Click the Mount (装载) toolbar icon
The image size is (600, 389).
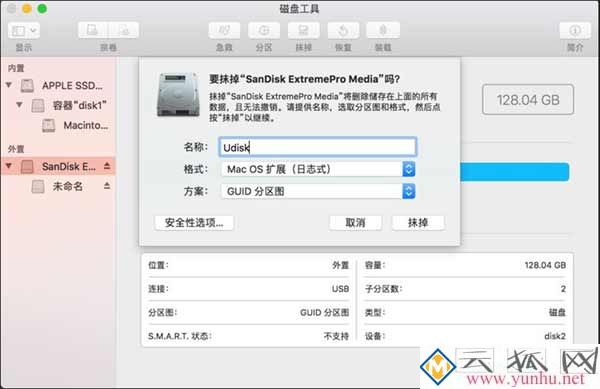383,31
